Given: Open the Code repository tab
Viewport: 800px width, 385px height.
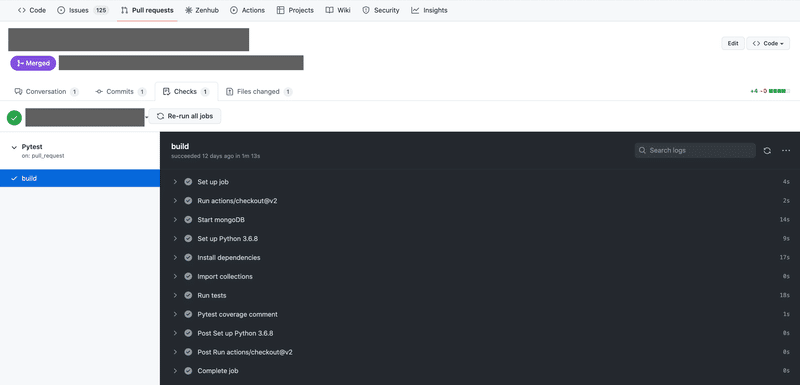Looking at the screenshot, I should 32,10.
